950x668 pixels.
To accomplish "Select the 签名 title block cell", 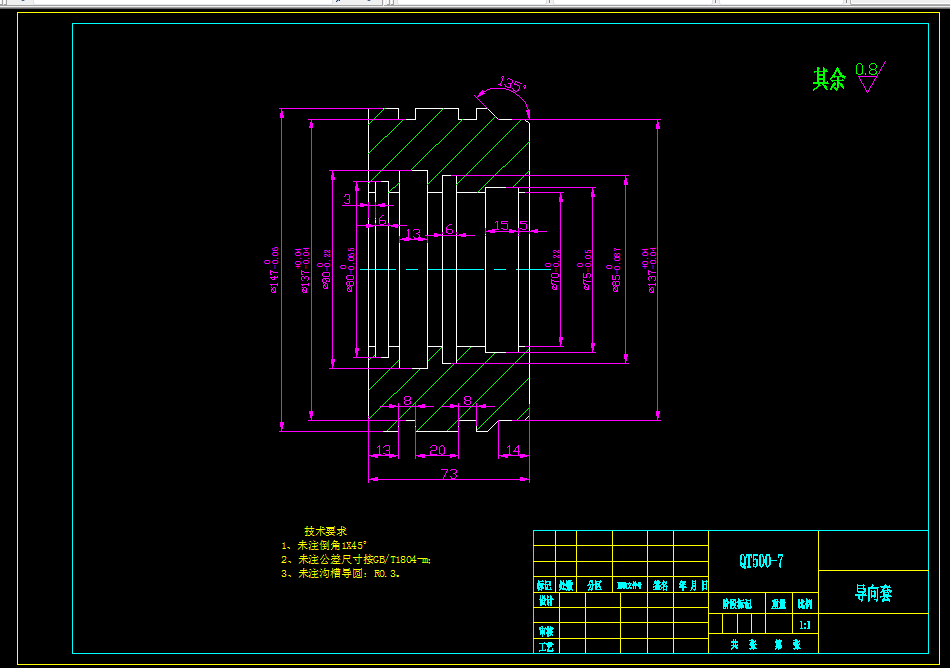I will pos(660,585).
